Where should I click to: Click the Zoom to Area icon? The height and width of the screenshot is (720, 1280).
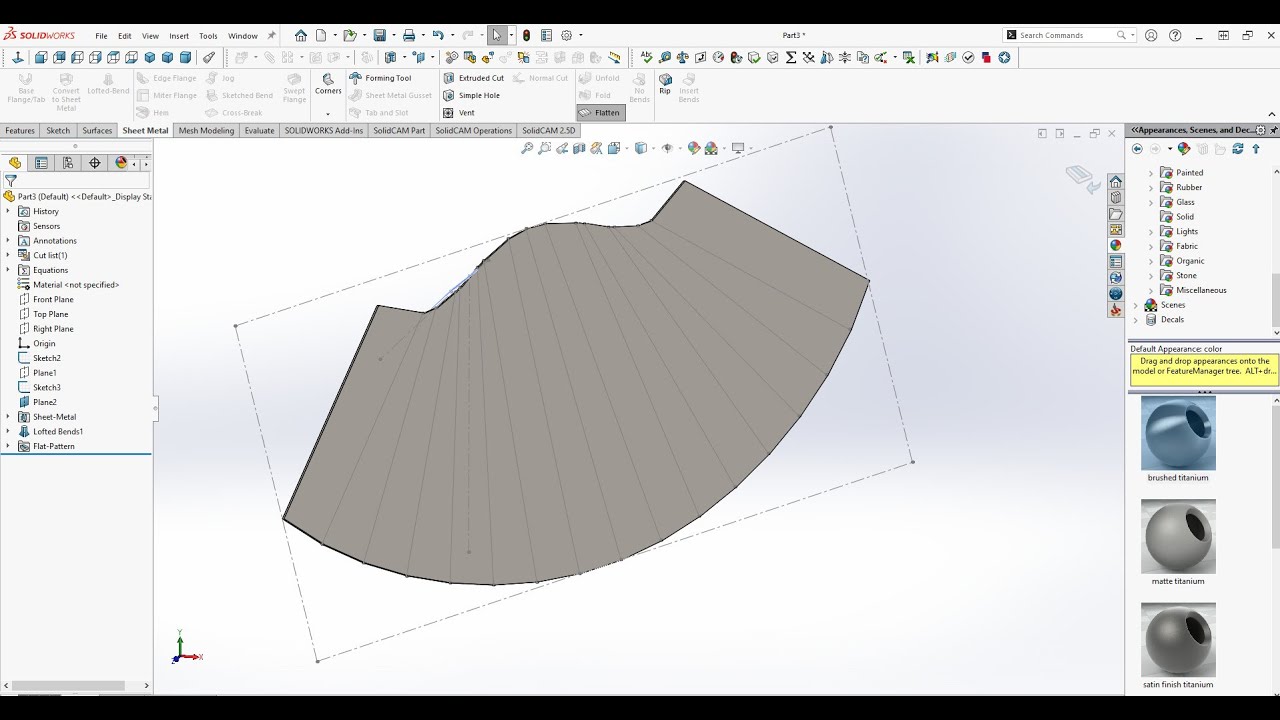point(544,148)
